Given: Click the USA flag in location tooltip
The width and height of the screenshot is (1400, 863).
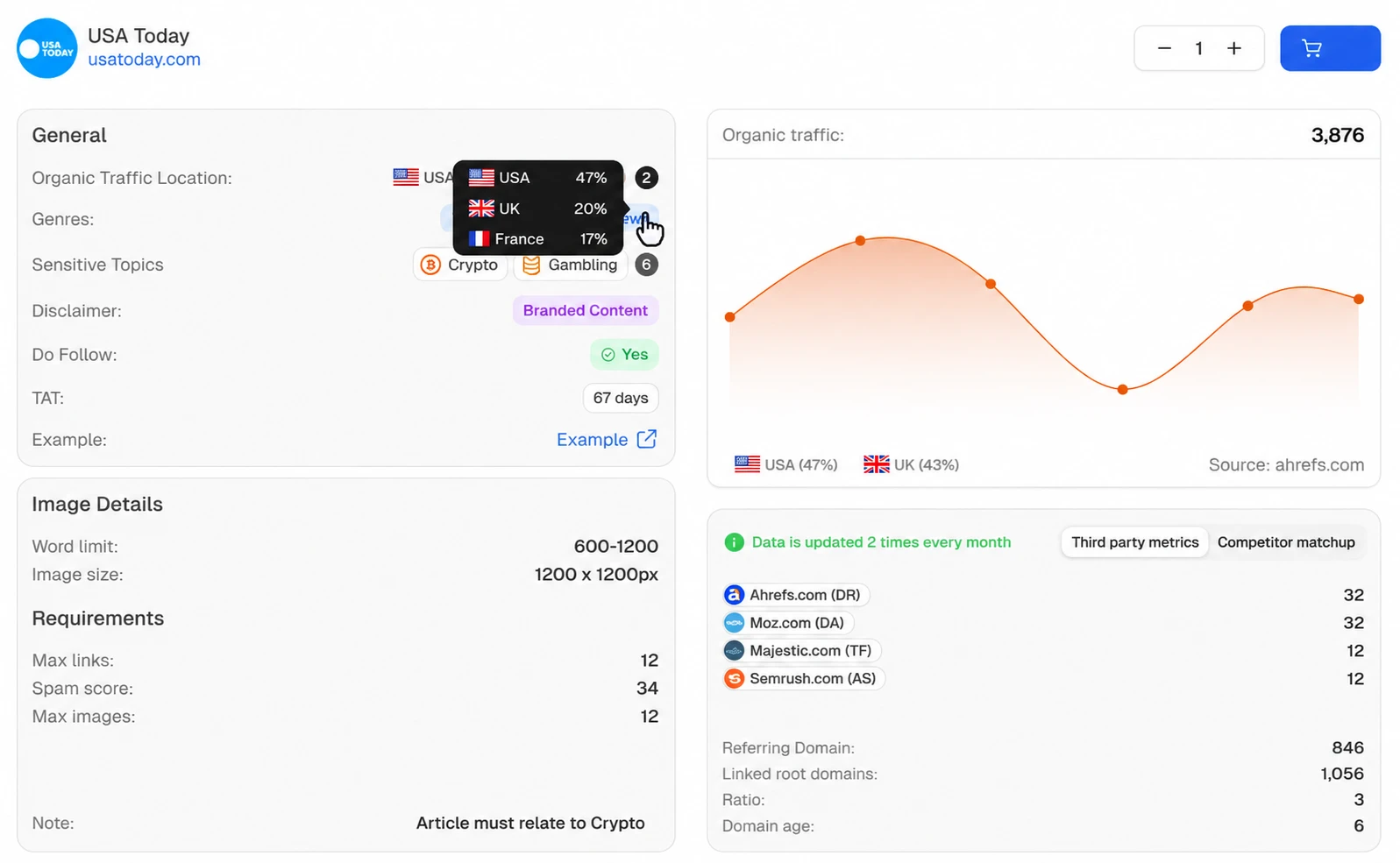Looking at the screenshot, I should 481,178.
